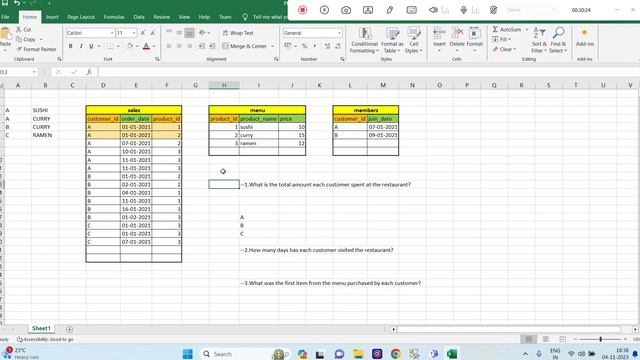Increase font size with larger A icon
640x360 pixels.
click(143, 33)
